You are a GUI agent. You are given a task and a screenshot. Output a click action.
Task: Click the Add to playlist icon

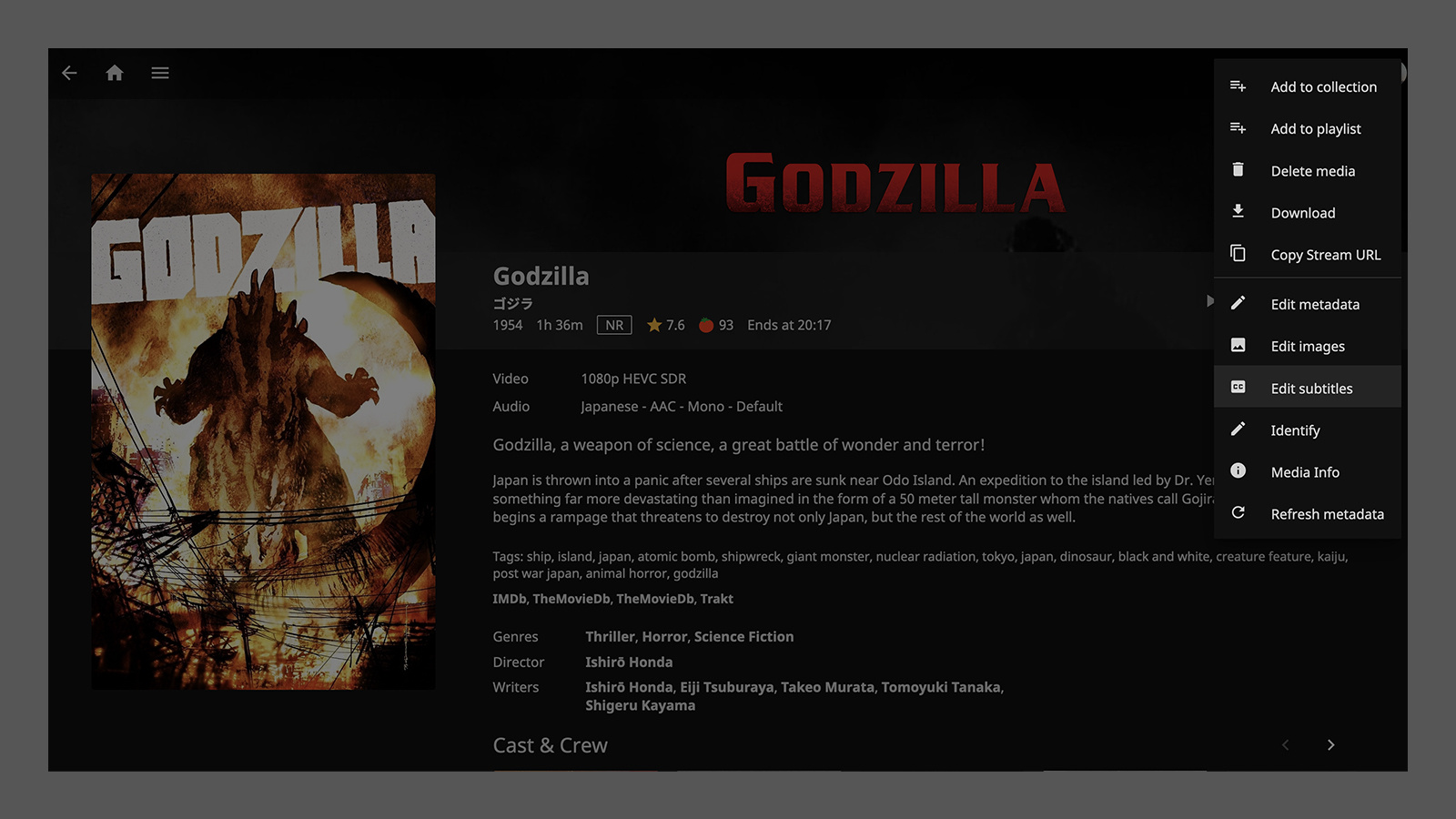click(1239, 128)
